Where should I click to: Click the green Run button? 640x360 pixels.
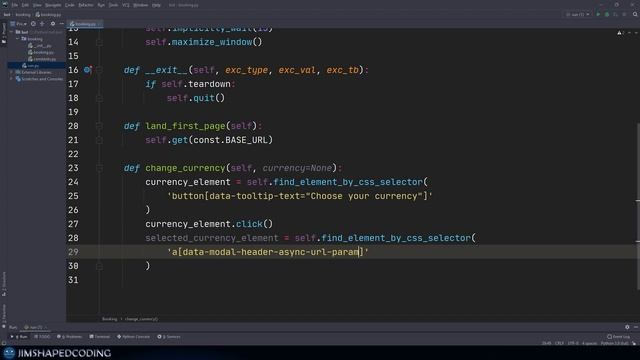(598, 15)
